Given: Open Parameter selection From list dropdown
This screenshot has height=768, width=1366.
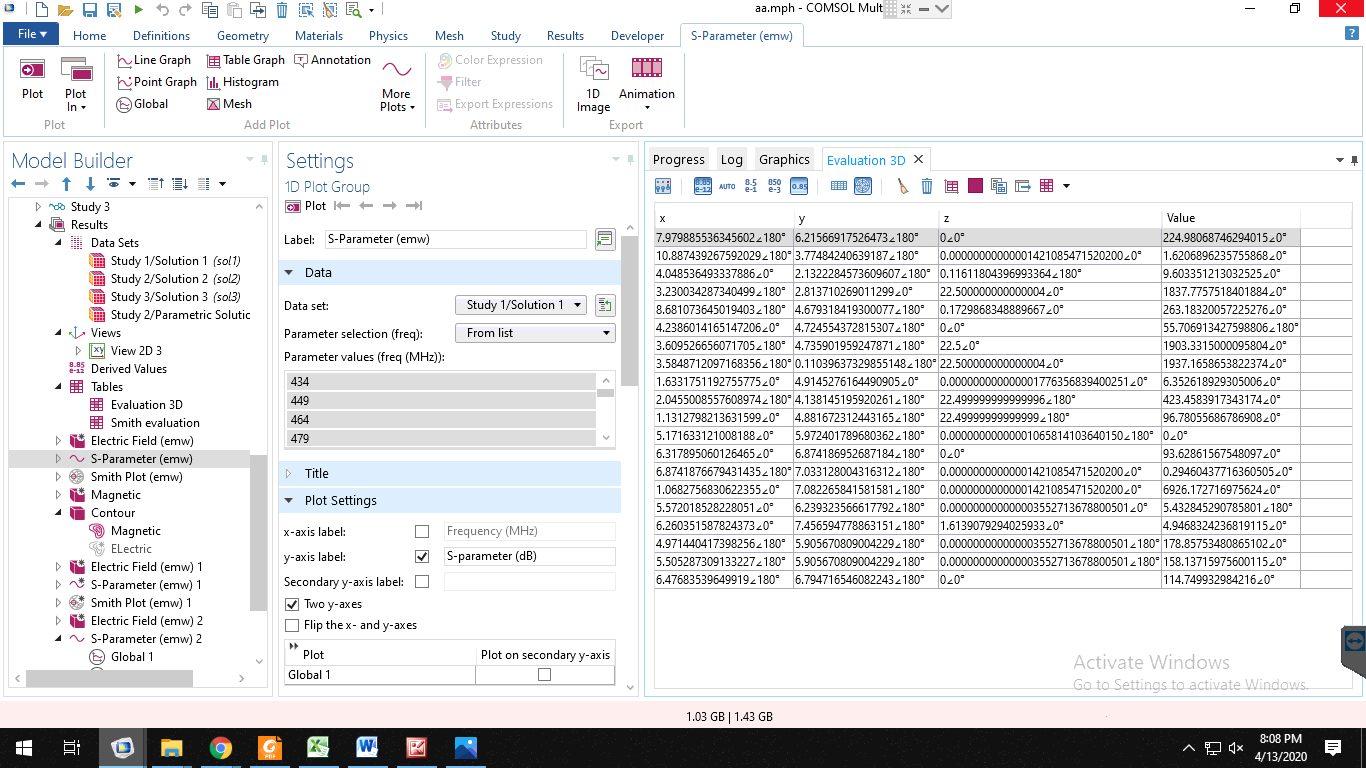Looking at the screenshot, I should 535,333.
